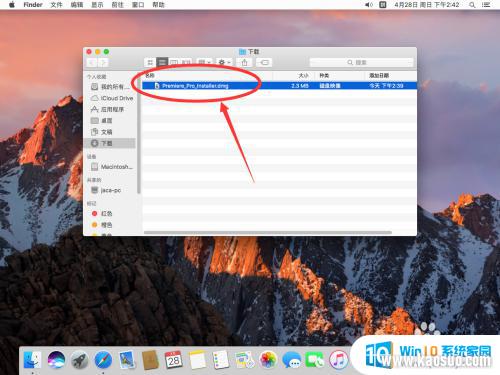Open Maps from the Dock
The width and height of the screenshot is (500, 375).
[x=244, y=360]
